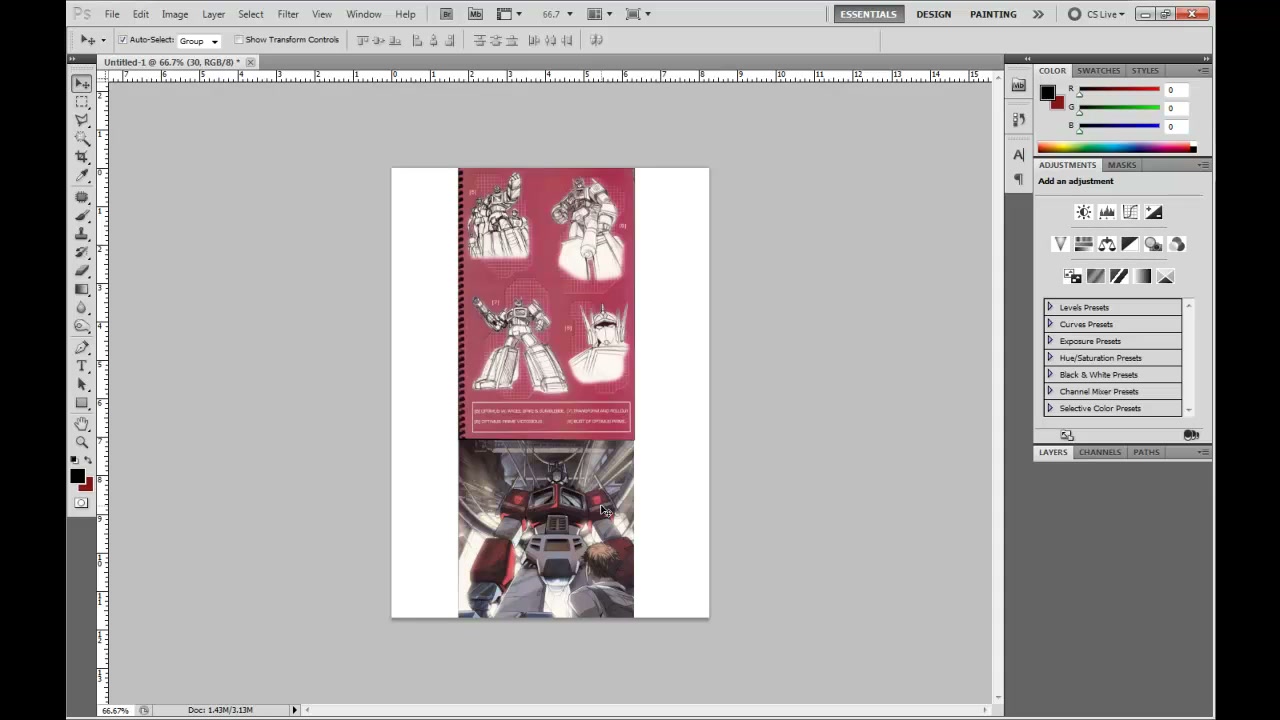Image resolution: width=1280 pixels, height=720 pixels.
Task: Select the Clone Stamp tool
Action: 82,234
